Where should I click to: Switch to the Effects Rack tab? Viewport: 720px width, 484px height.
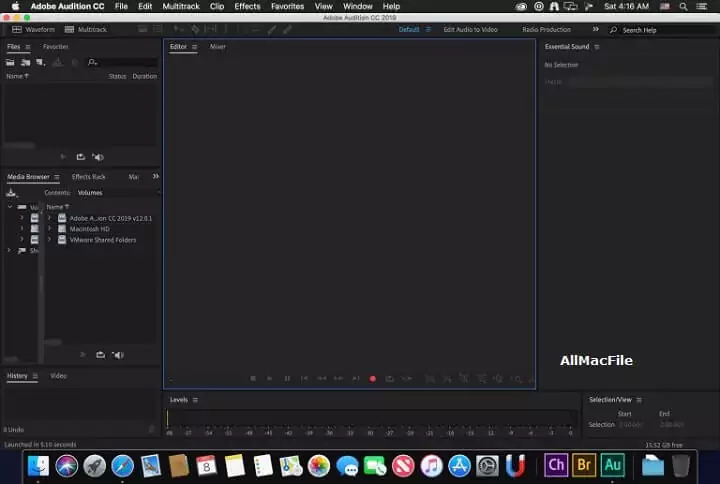[x=88, y=177]
